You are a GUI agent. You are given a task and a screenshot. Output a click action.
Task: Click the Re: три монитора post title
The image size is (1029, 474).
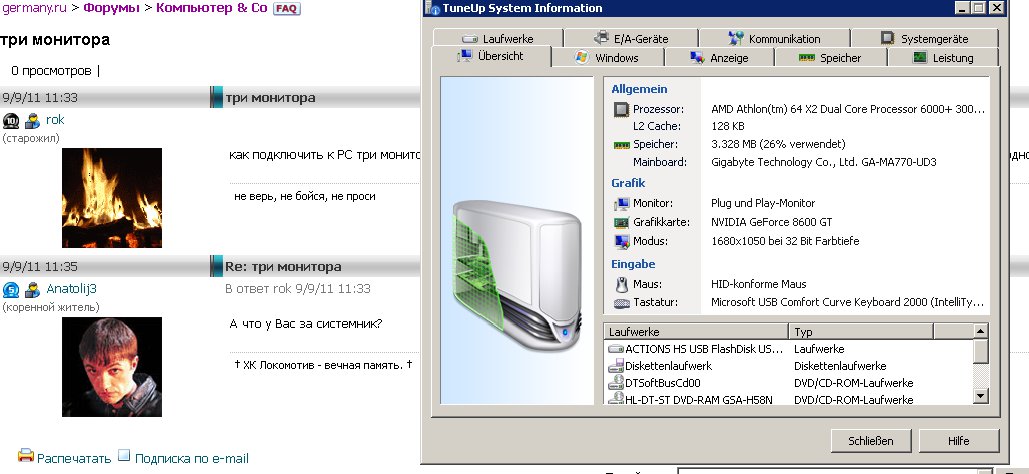283,267
